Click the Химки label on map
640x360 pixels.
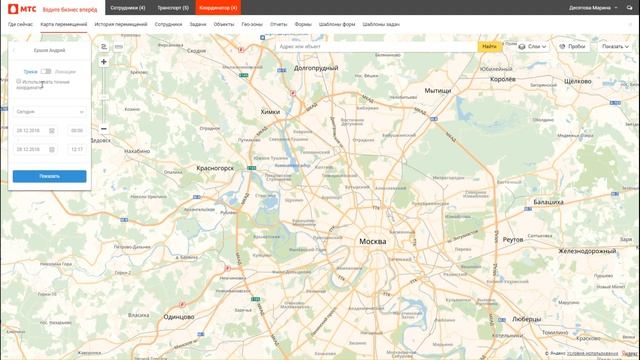pyautogui.click(x=270, y=111)
